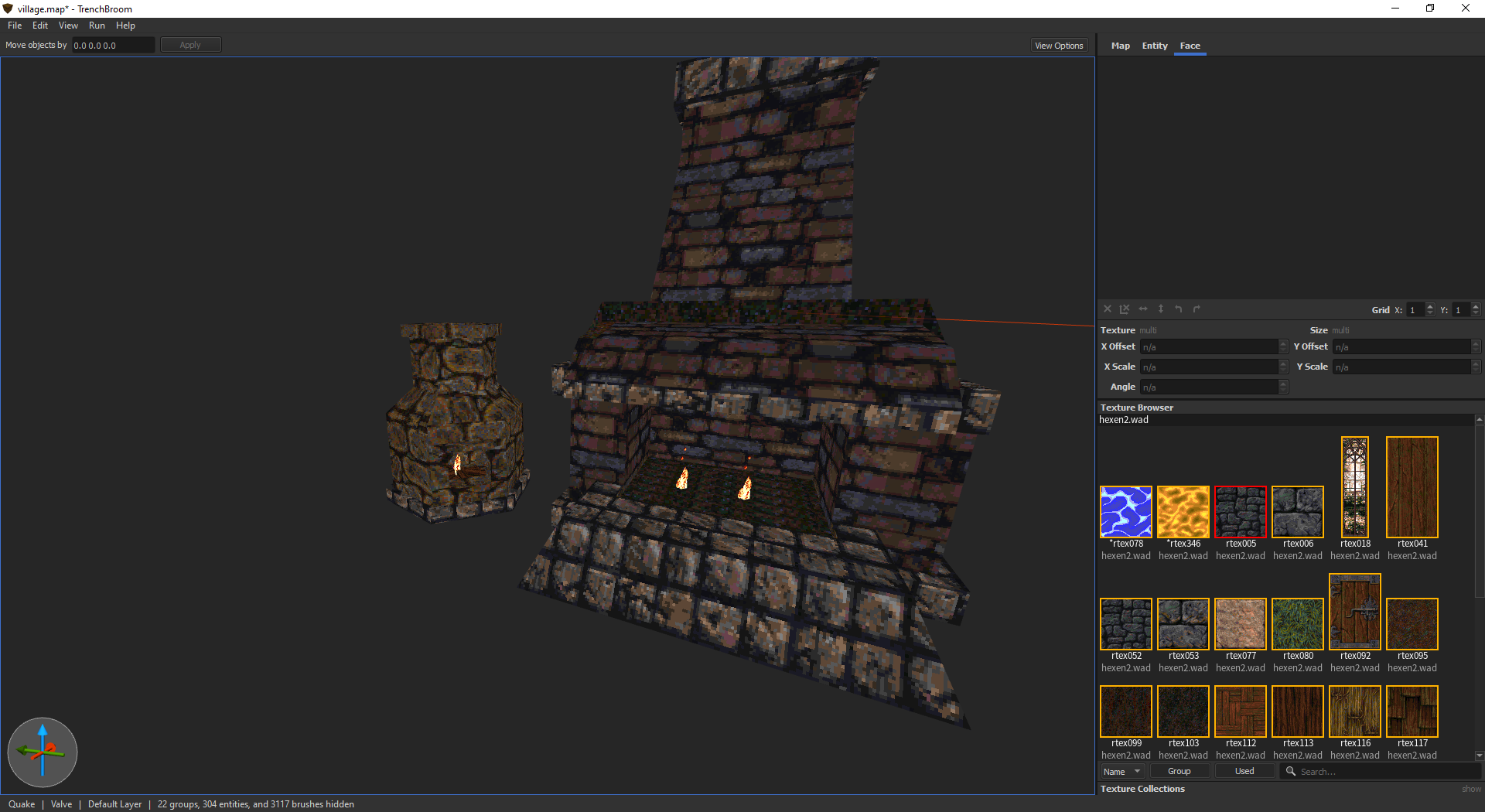This screenshot has height=812, width=1485.
Task: Click the X Scale spinner arrows
Action: click(x=1283, y=367)
